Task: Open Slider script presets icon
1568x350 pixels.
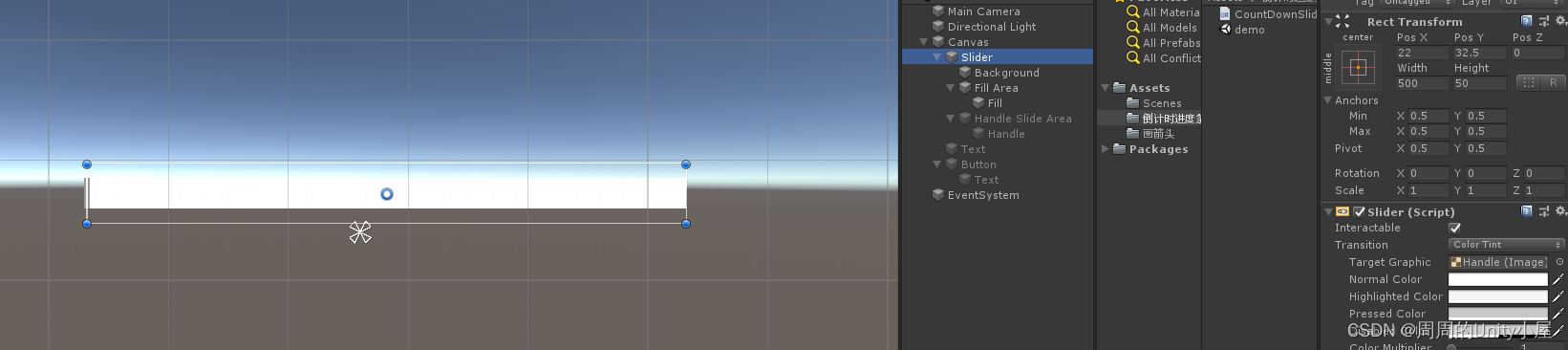Action: click(1543, 211)
